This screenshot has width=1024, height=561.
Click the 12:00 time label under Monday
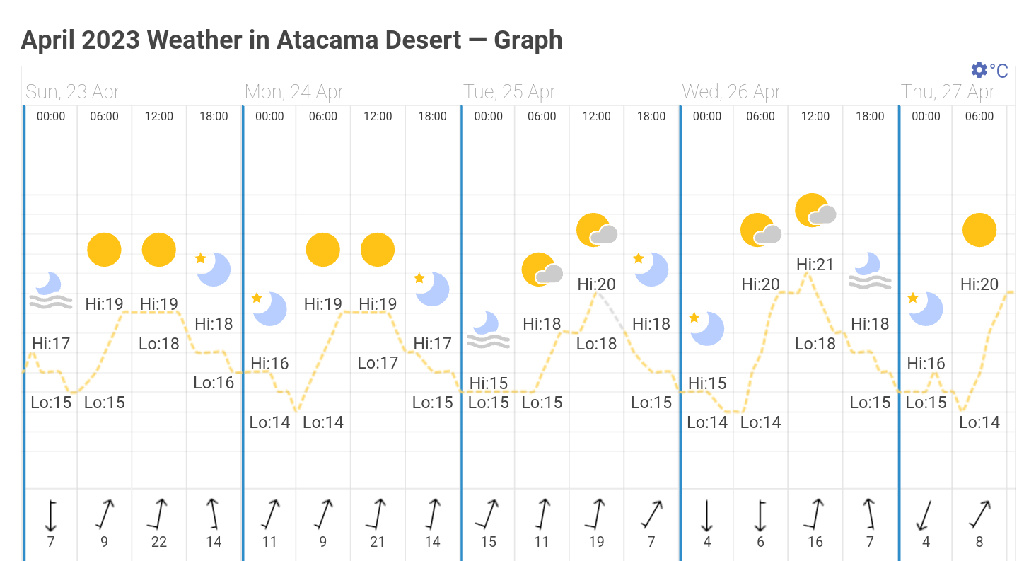click(x=378, y=116)
